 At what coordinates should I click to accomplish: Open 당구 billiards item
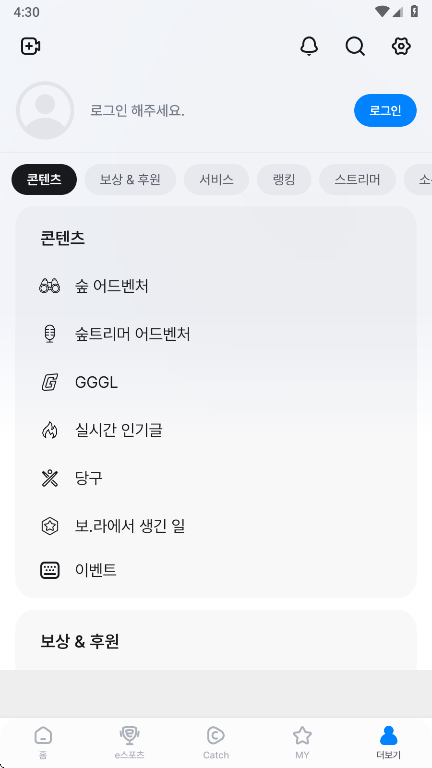point(216,478)
